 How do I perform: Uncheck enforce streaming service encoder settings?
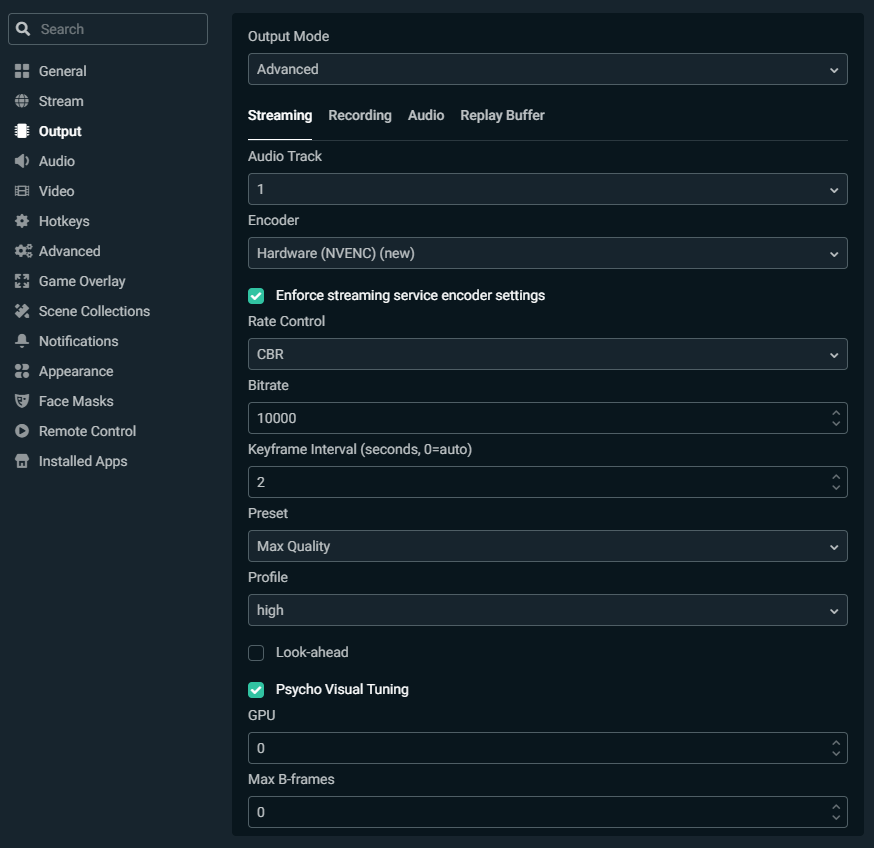(256, 296)
